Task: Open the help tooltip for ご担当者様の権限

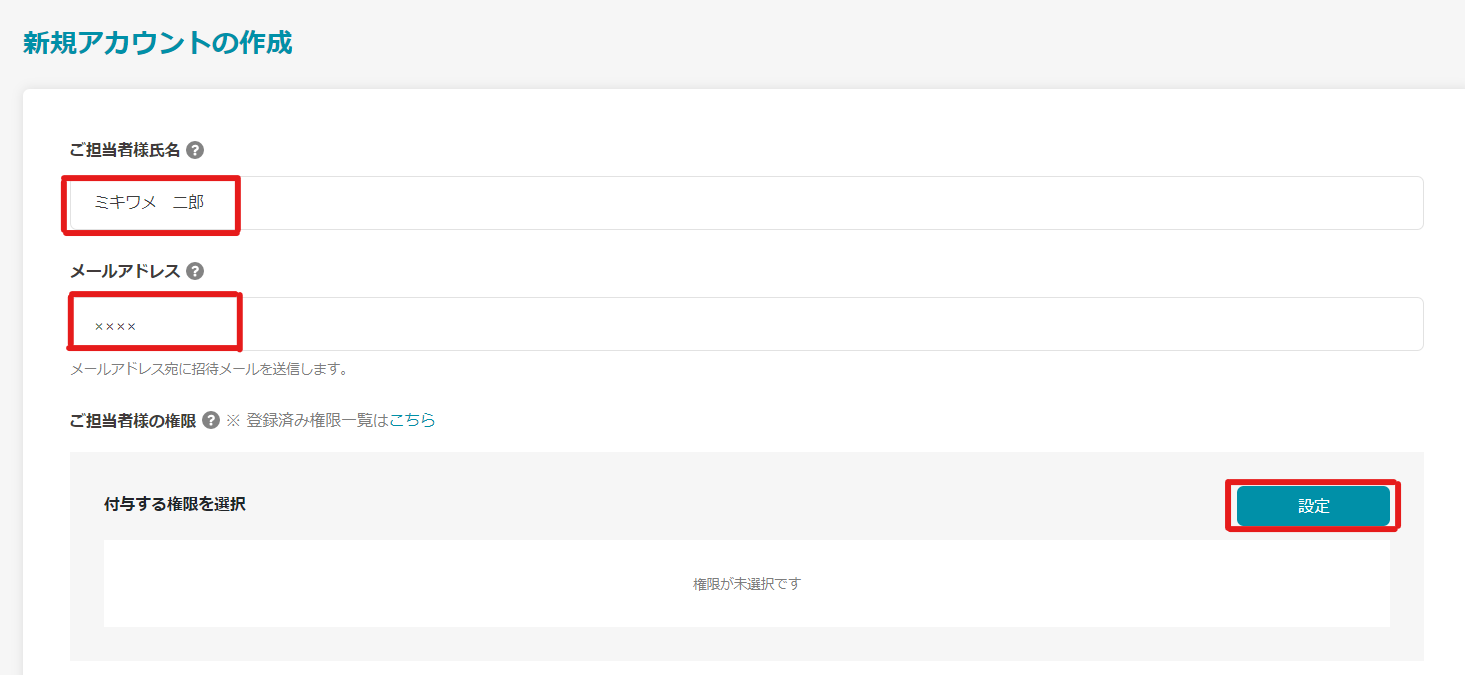Action: click(211, 421)
